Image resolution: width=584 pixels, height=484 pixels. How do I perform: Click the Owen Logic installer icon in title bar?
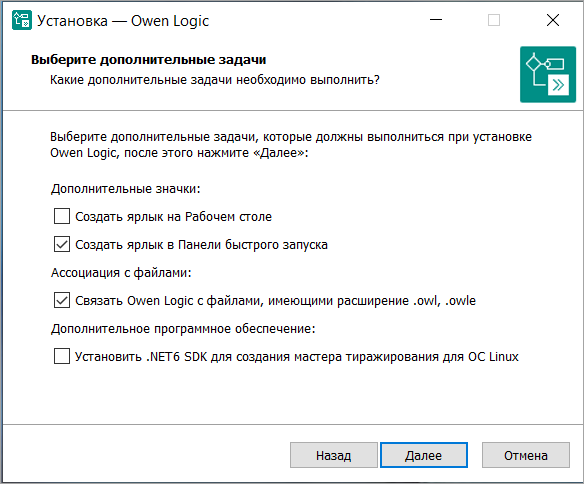click(x=22, y=20)
